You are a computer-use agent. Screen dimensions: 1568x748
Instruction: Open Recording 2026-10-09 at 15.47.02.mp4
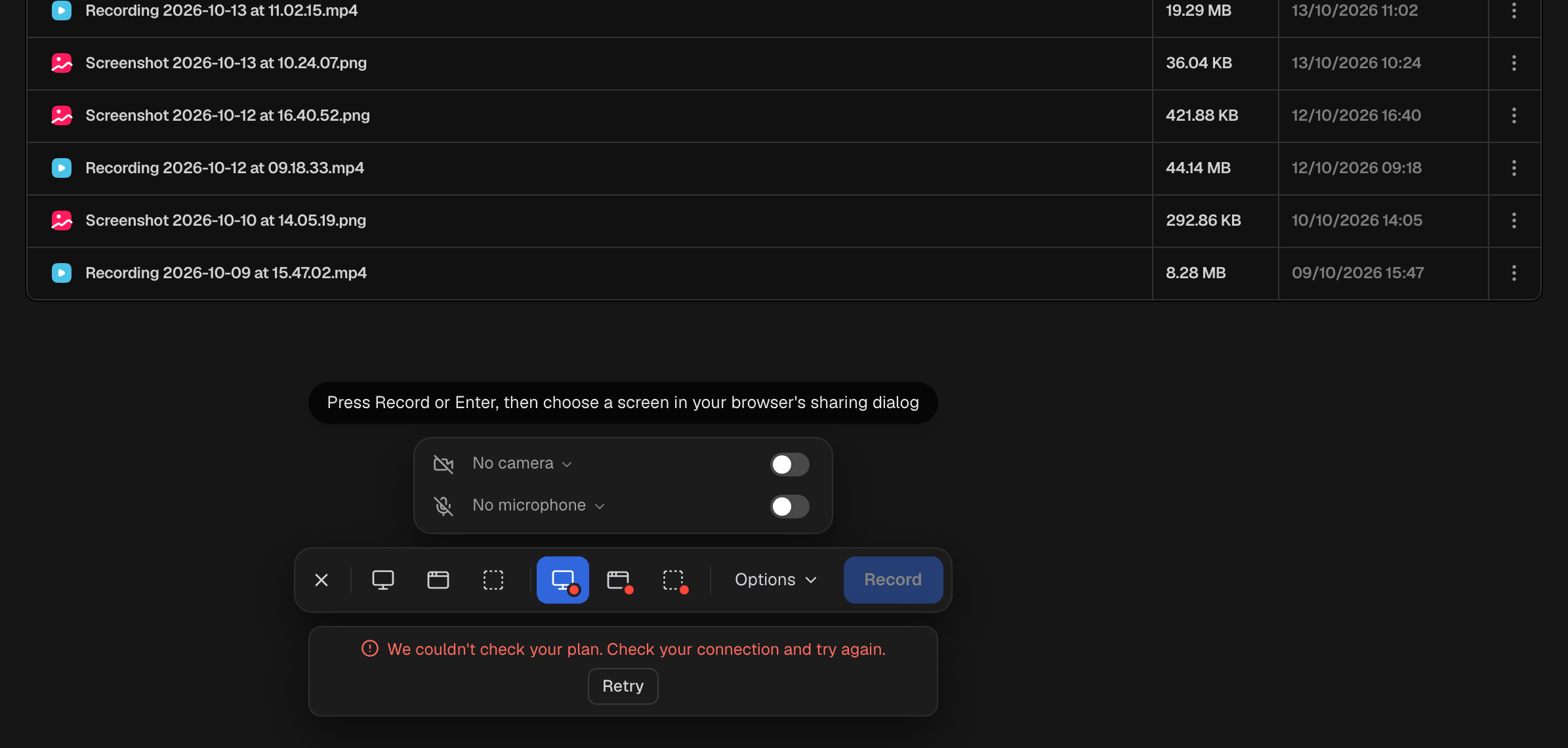pos(226,273)
